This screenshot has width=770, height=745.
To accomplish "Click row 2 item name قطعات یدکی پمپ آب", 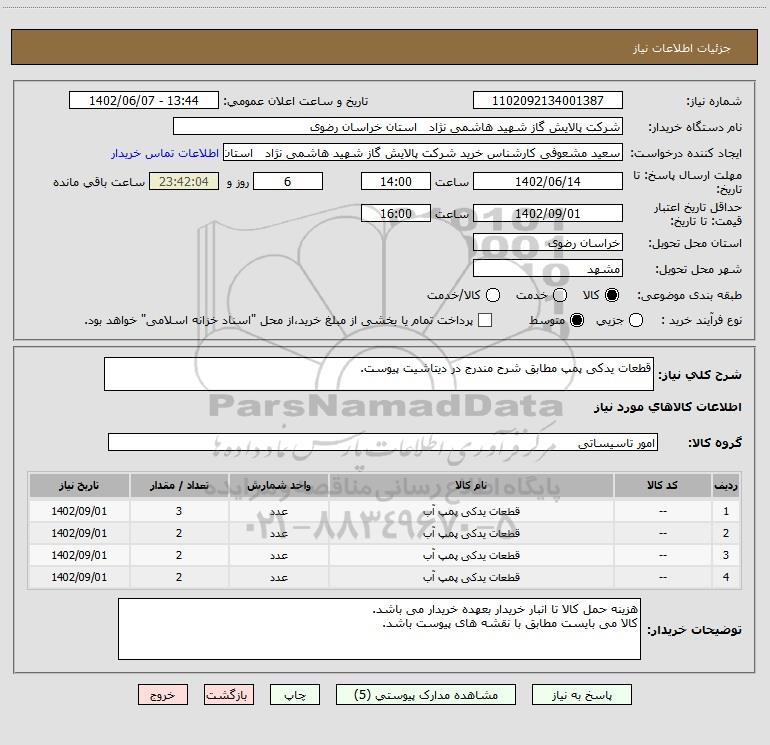I will tap(471, 533).
